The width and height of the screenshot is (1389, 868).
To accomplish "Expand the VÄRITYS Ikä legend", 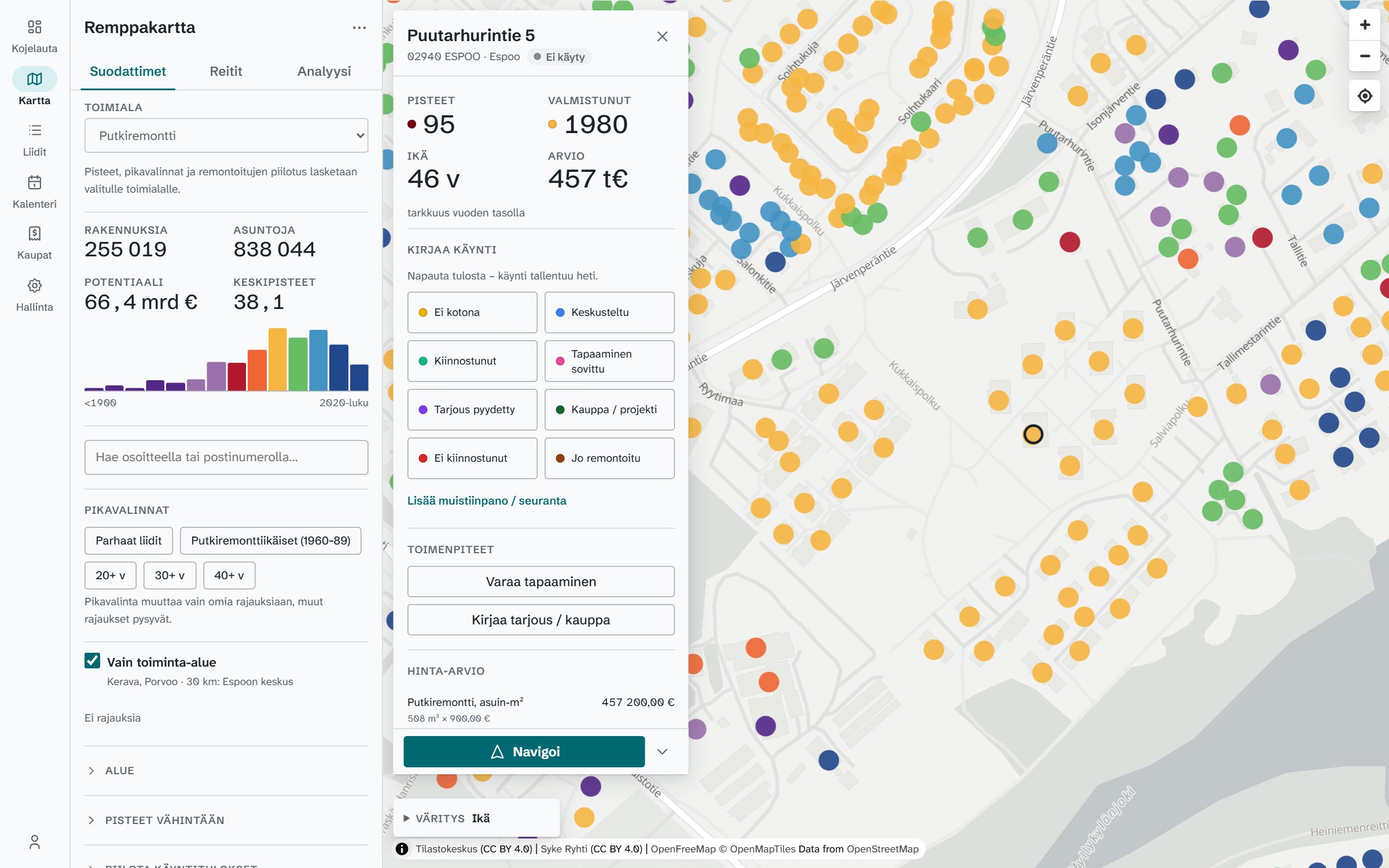I will (x=476, y=818).
